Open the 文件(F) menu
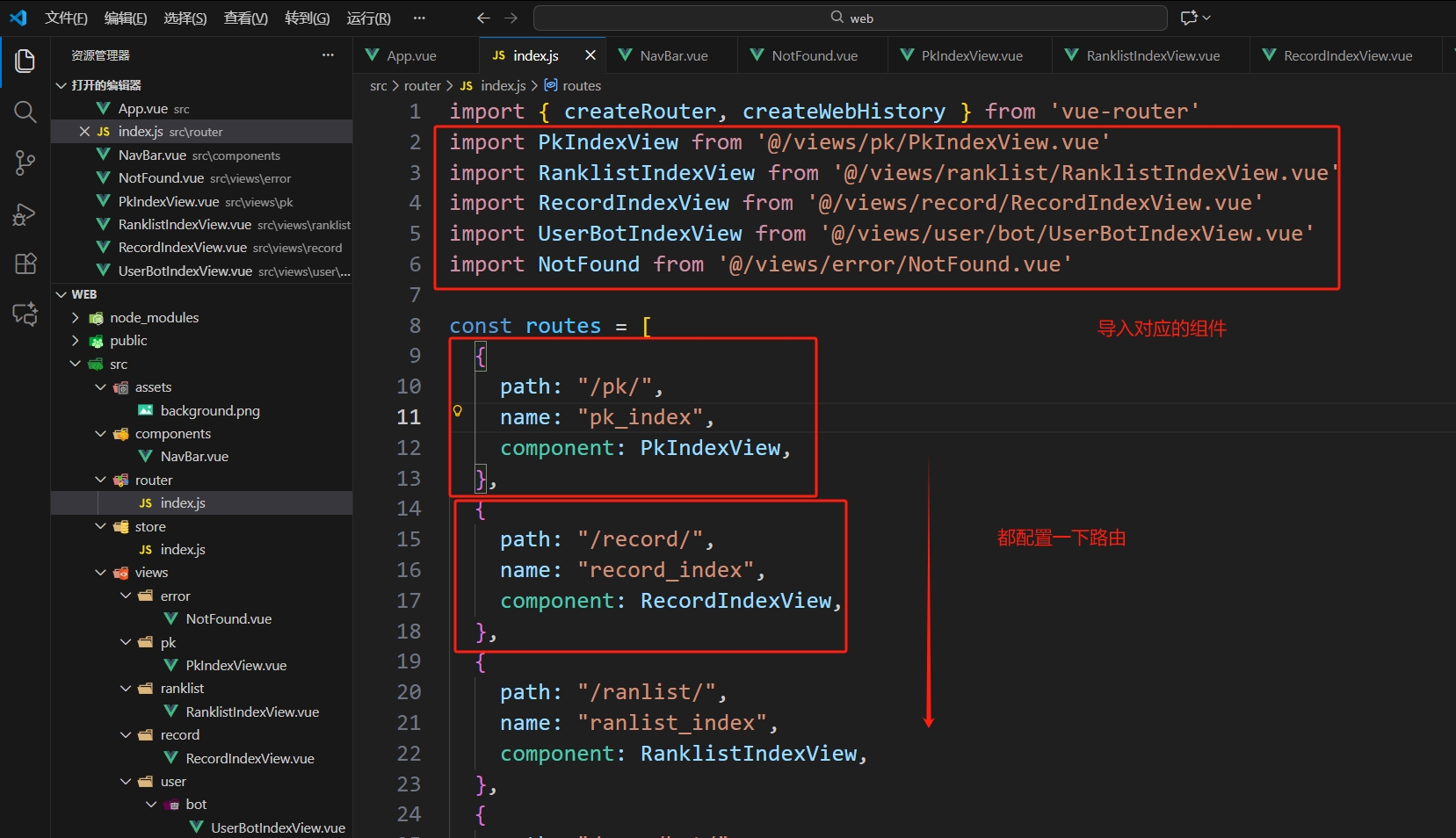1456x838 pixels. click(66, 18)
